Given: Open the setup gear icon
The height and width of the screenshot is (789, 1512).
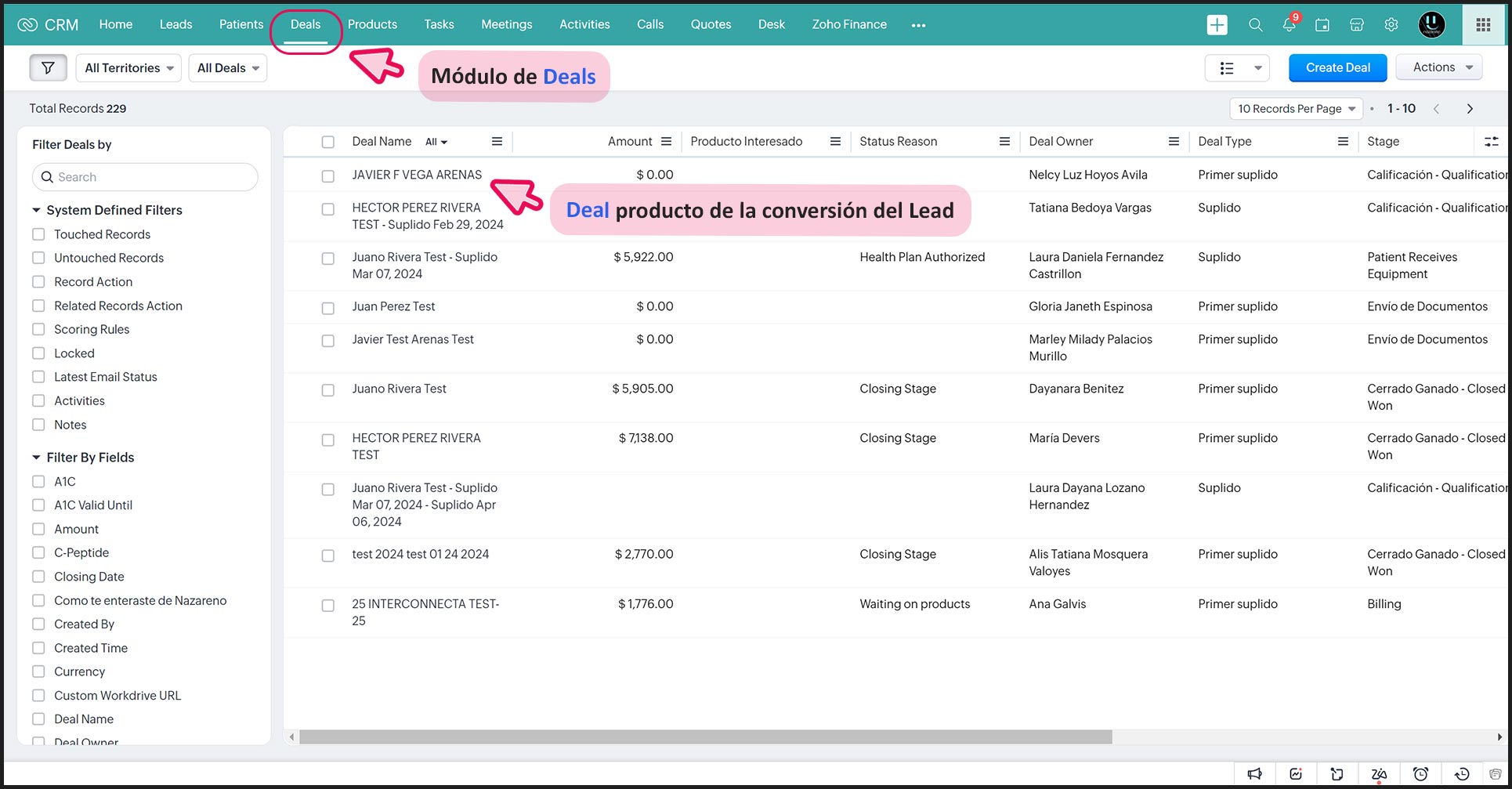Looking at the screenshot, I should pyautogui.click(x=1391, y=25).
